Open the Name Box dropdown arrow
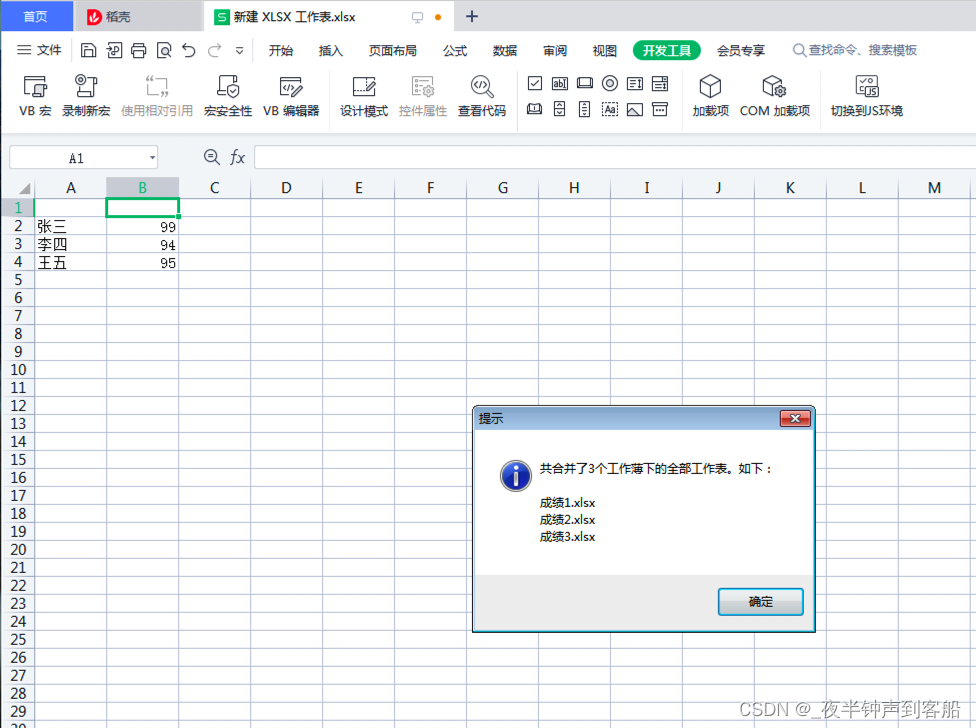Viewport: 976px width, 728px height. point(152,158)
